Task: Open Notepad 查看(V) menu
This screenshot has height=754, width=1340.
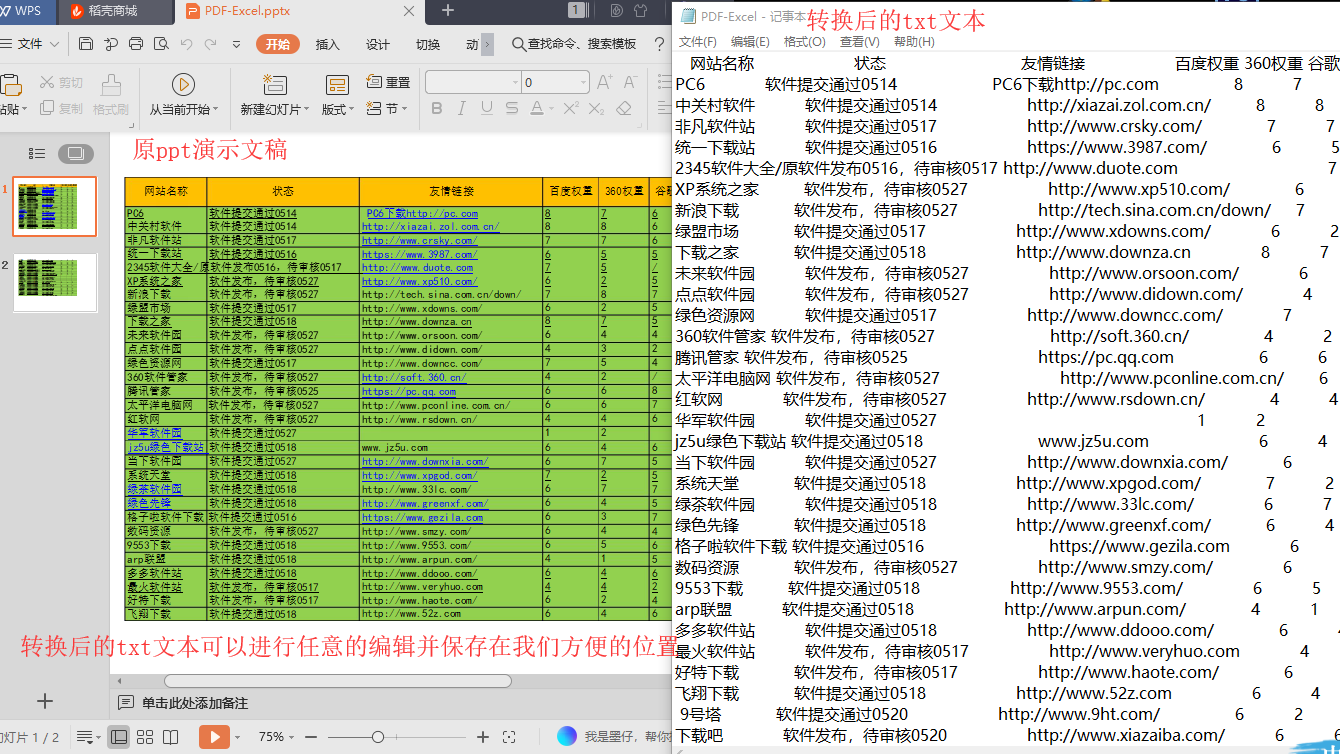Action: pos(860,42)
